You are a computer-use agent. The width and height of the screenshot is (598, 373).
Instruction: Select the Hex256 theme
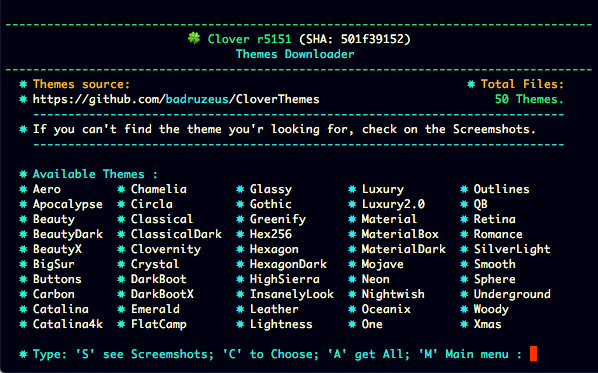271,234
